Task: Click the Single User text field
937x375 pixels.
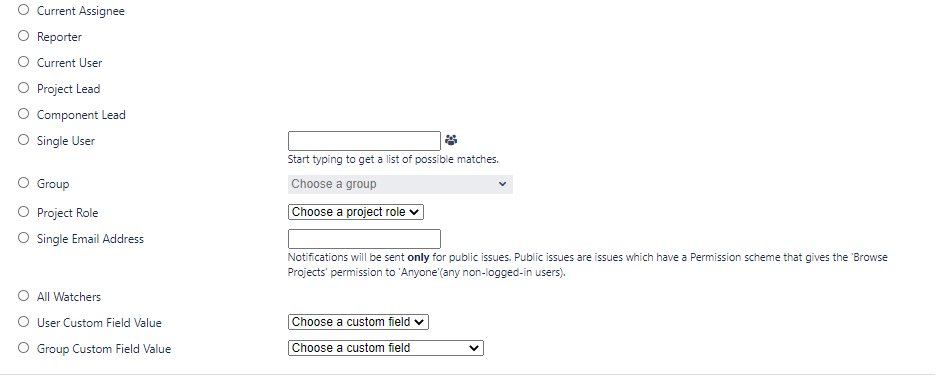Action: tap(365, 141)
